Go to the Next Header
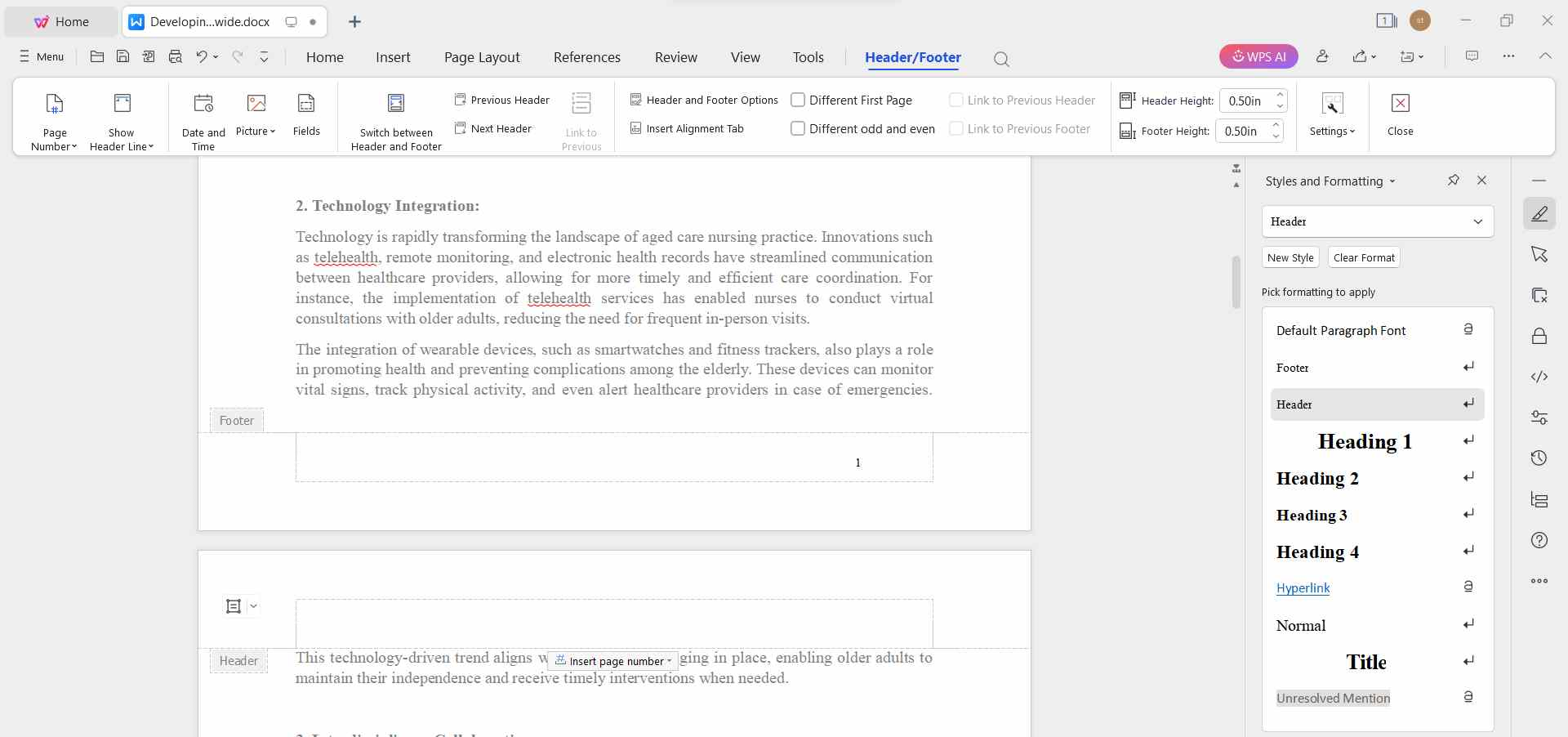Viewport: 1568px width, 737px height. click(x=493, y=128)
